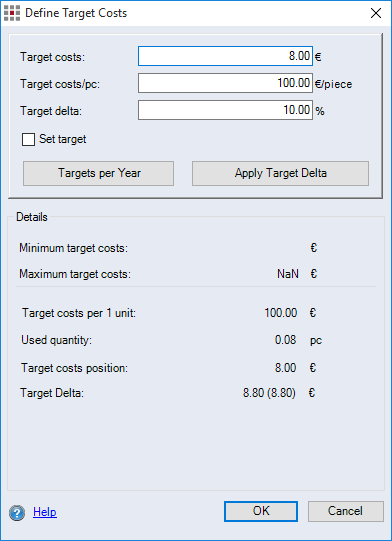Click the €/piece unit label
Image resolution: width=392 pixels, height=541 pixels.
(x=333, y=84)
